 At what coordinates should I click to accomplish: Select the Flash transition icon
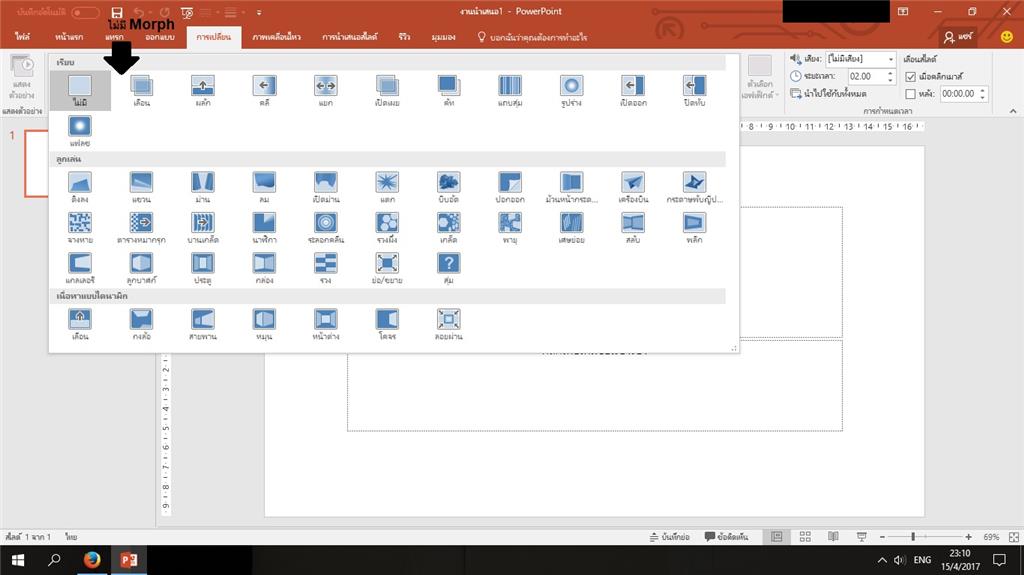tap(80, 131)
